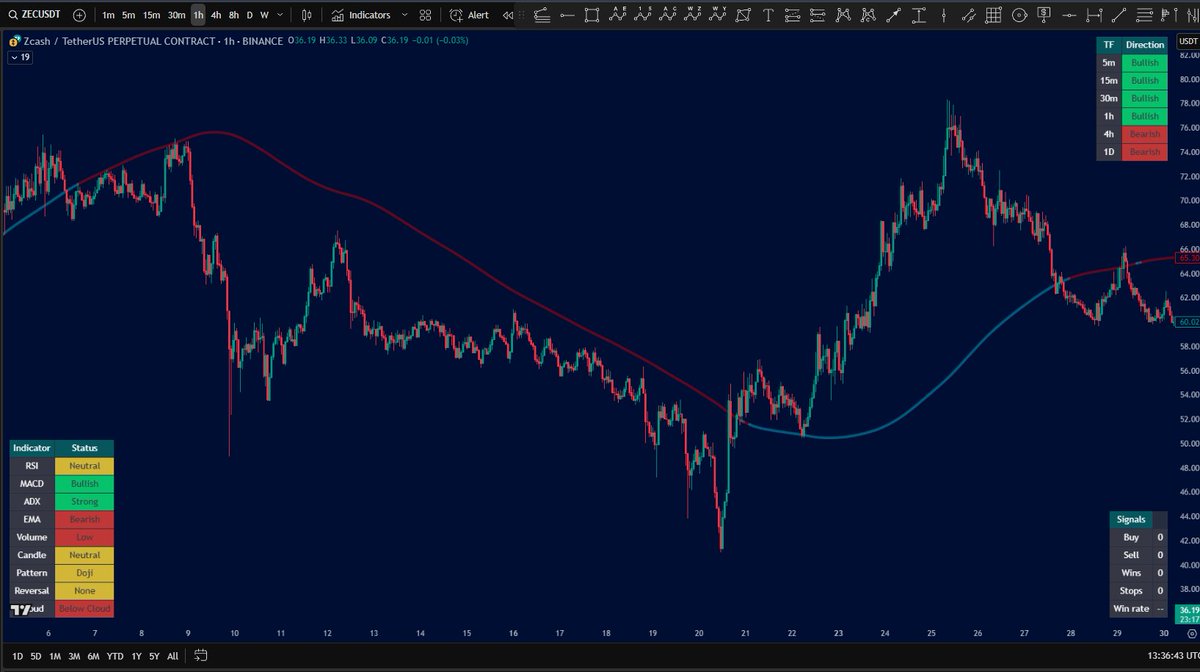Select the Elliott wave tool labeled W Y
The width and height of the screenshot is (1200, 672).
pos(719,15)
